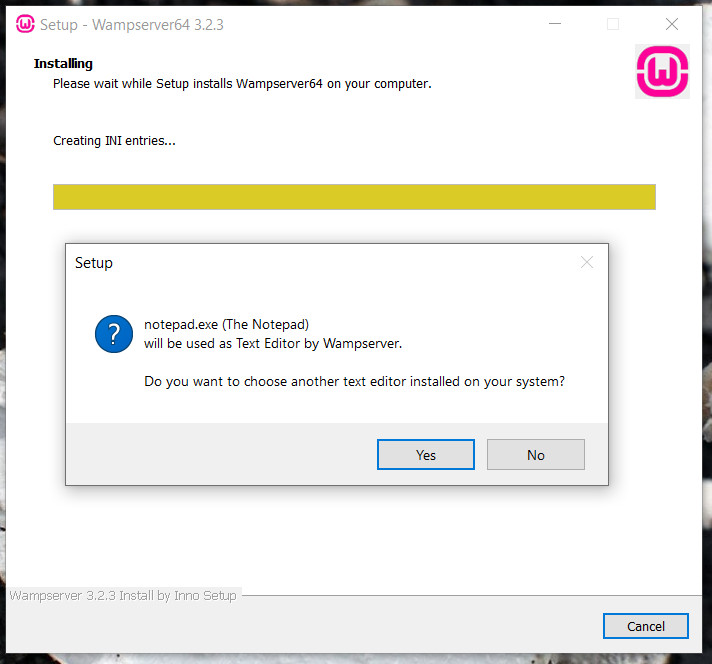Click the 'Setup' dialog title text
Viewport: 712px width, 664px height.
click(94, 263)
